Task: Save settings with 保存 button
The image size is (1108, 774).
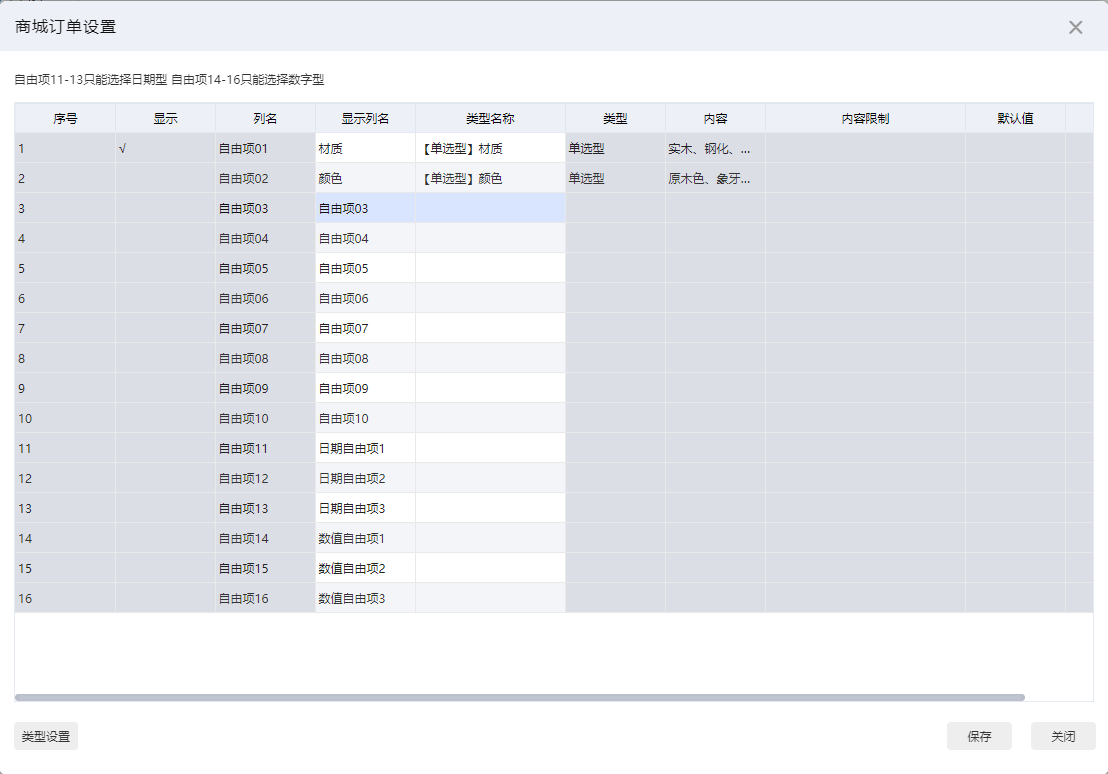Action: [979, 736]
